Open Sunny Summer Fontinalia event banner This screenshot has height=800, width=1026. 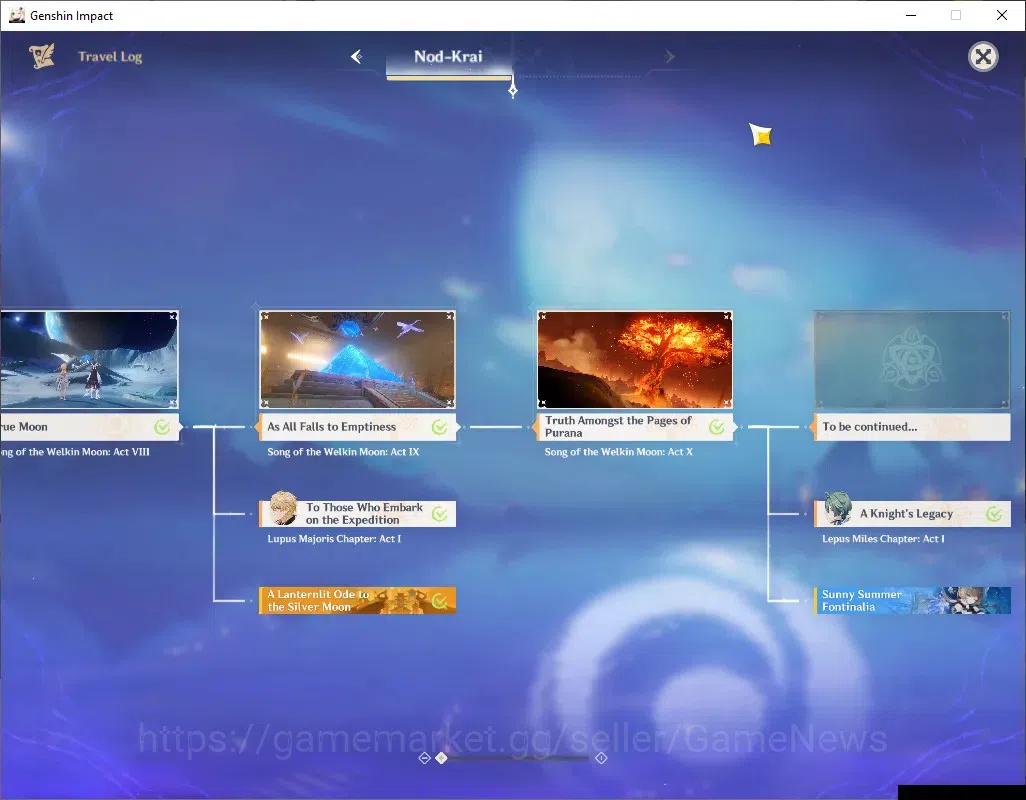[x=912, y=600]
